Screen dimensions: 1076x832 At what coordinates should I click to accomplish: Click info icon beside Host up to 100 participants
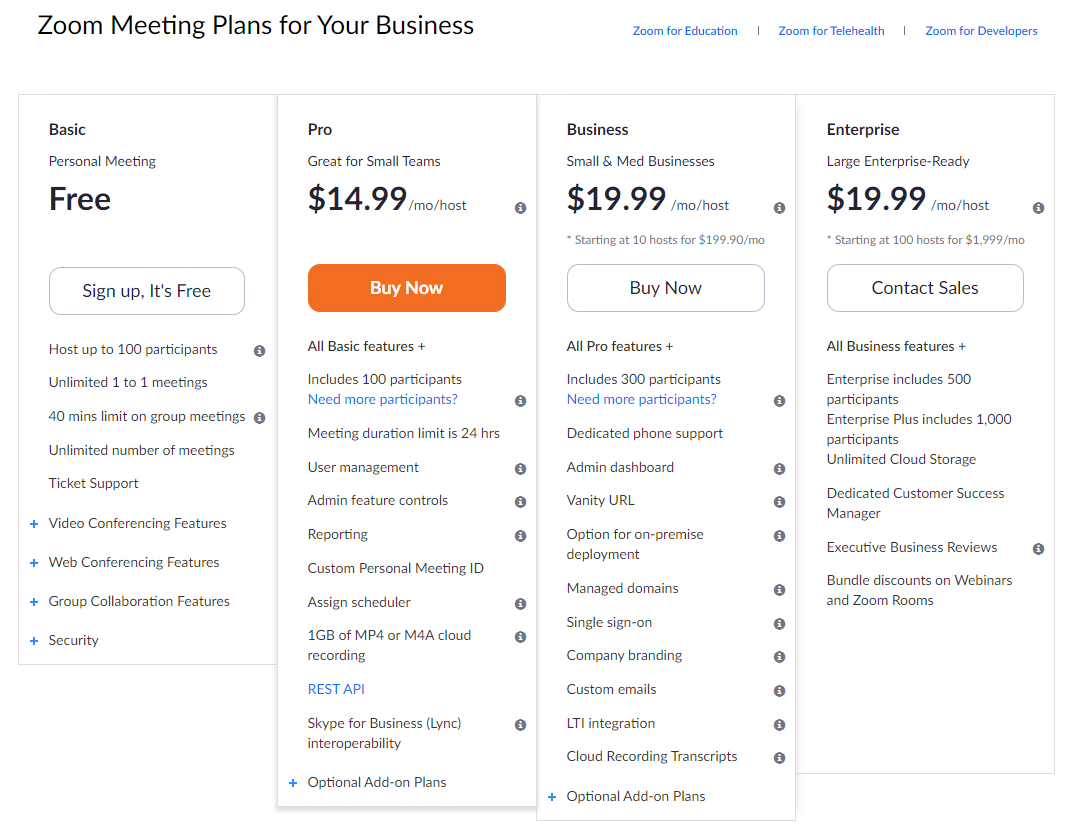pos(259,351)
